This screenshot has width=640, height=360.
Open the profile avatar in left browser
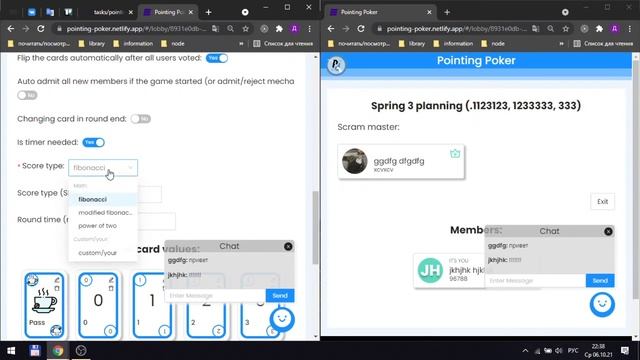[x=294, y=29]
